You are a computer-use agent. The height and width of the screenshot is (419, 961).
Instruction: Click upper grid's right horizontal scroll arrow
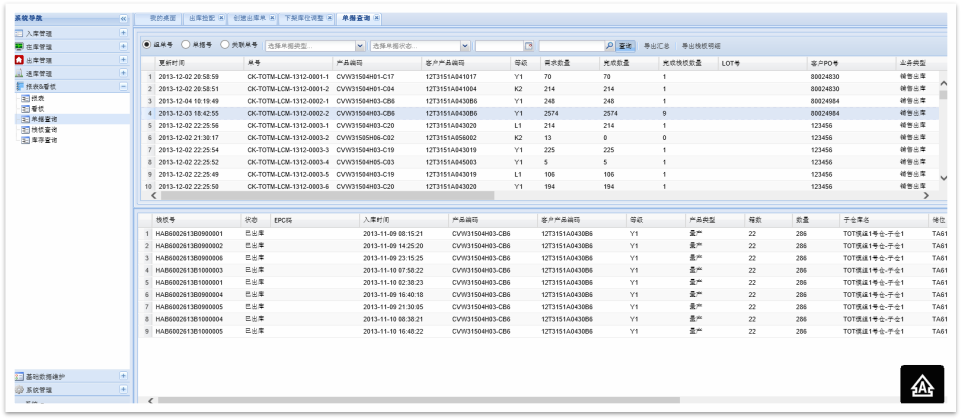pyautogui.click(x=926, y=195)
